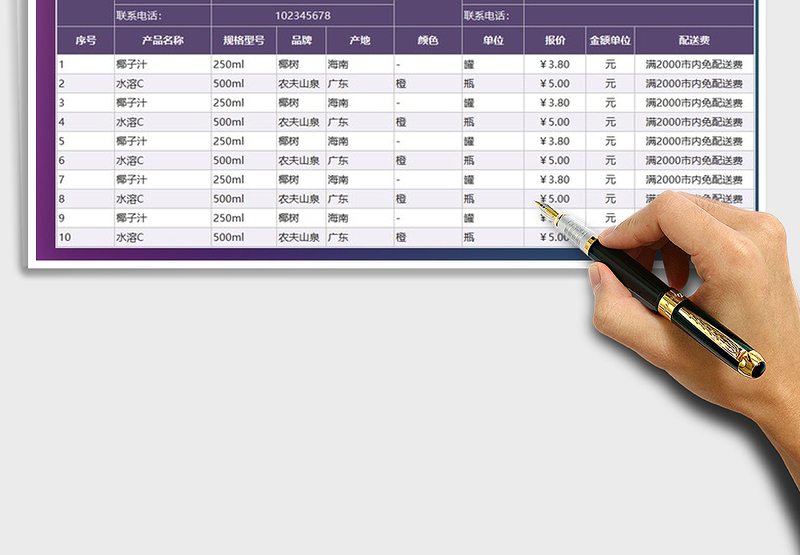The height and width of the screenshot is (555, 800).
Task: Click the 金额单位 column header
Action: click(x=610, y=41)
